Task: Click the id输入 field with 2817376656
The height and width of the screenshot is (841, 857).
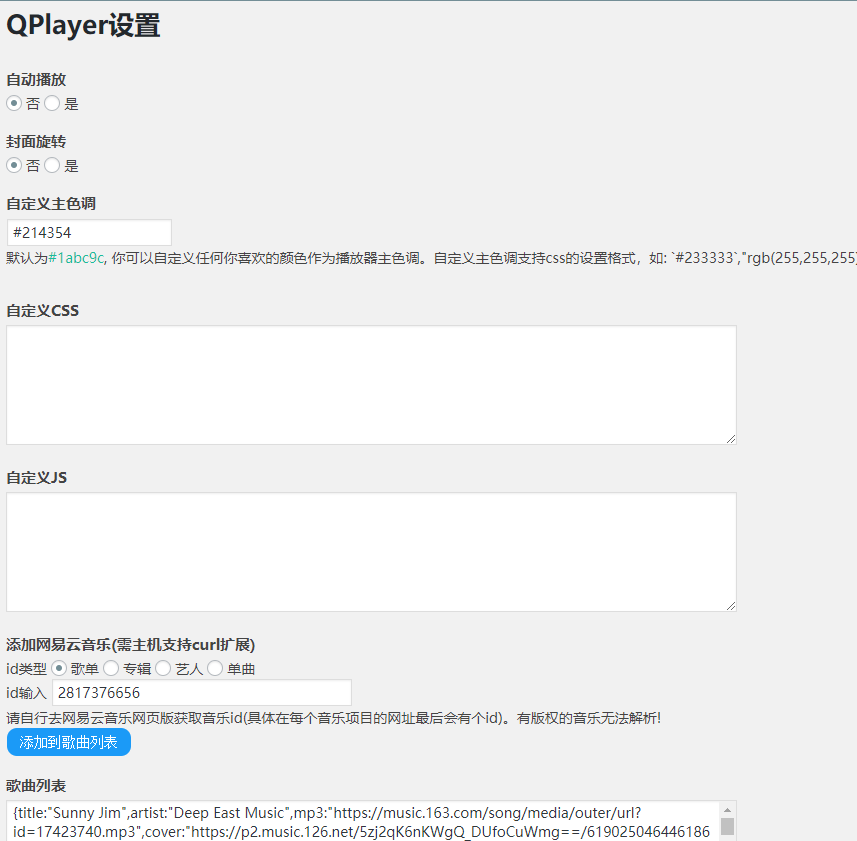Action: [x=202, y=693]
